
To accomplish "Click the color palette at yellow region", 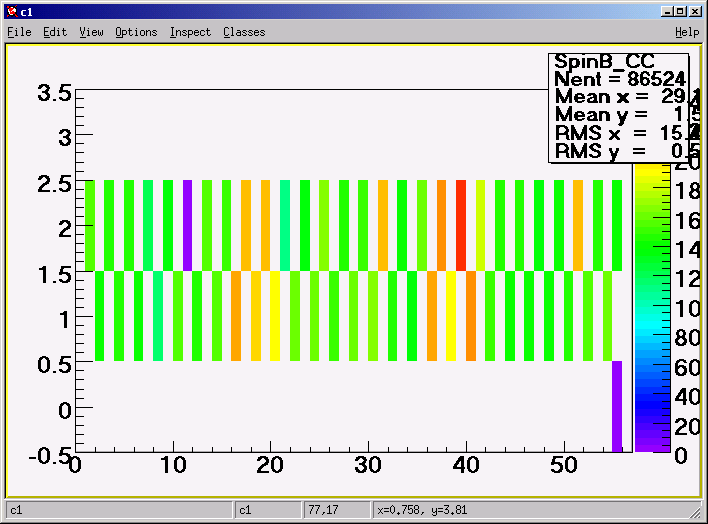I will click(x=652, y=175).
